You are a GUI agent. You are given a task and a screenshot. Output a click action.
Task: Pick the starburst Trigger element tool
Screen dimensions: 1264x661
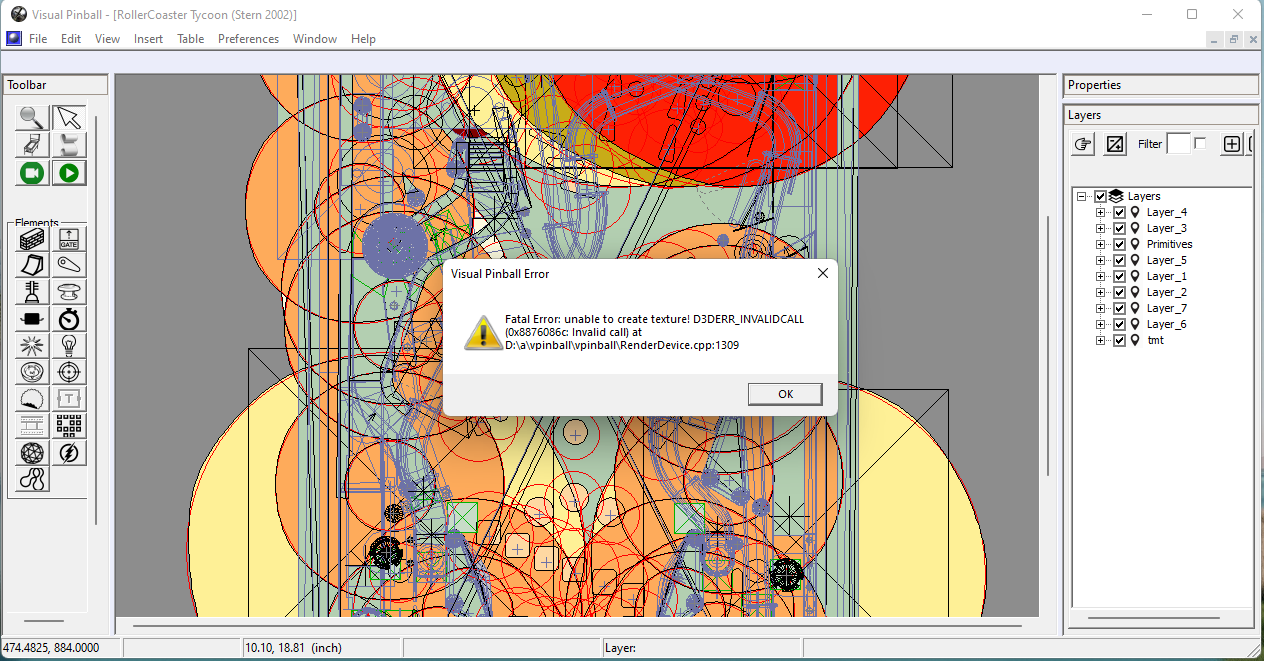coord(32,346)
